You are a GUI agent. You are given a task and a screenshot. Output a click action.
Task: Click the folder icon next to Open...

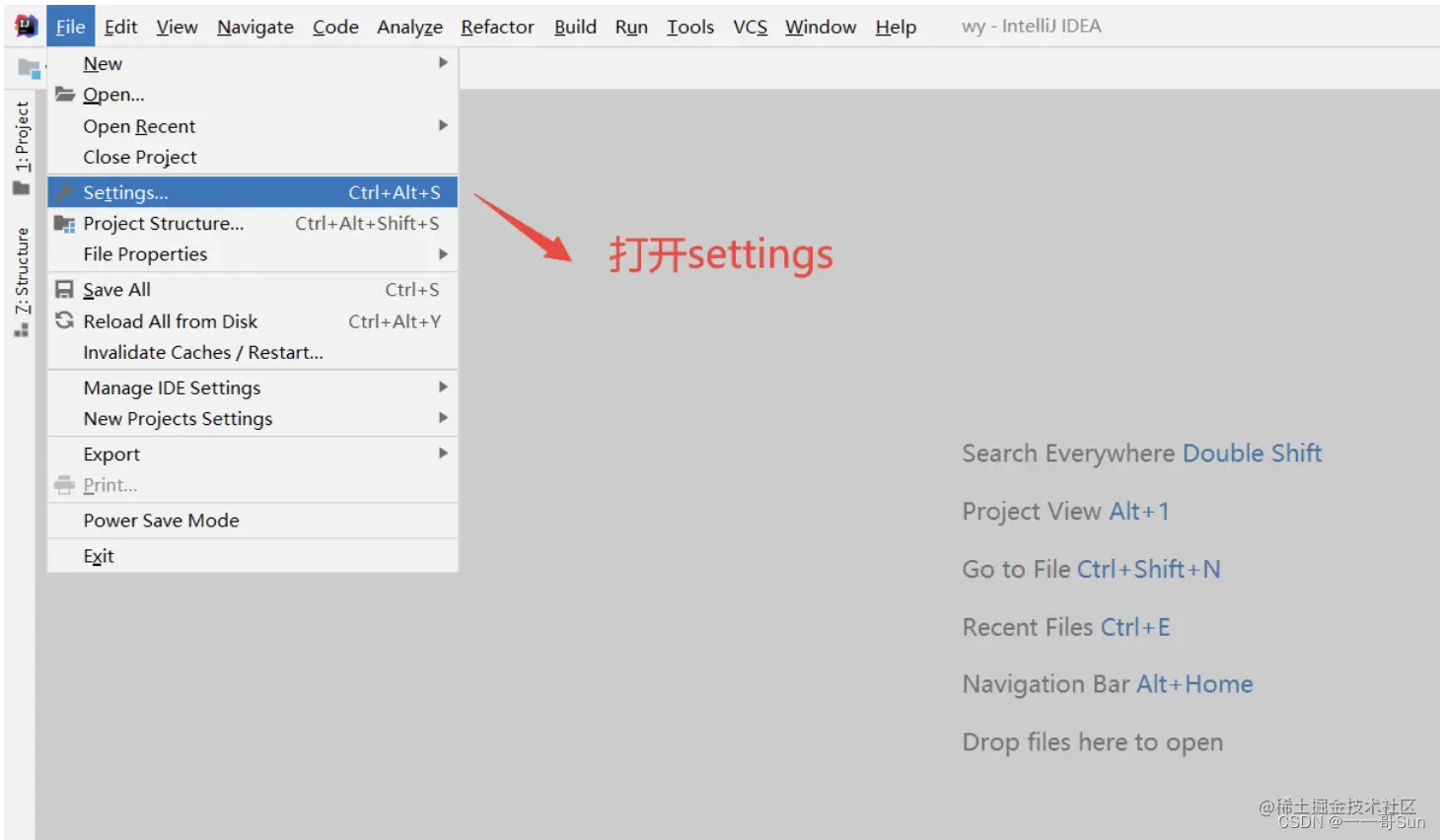point(65,95)
